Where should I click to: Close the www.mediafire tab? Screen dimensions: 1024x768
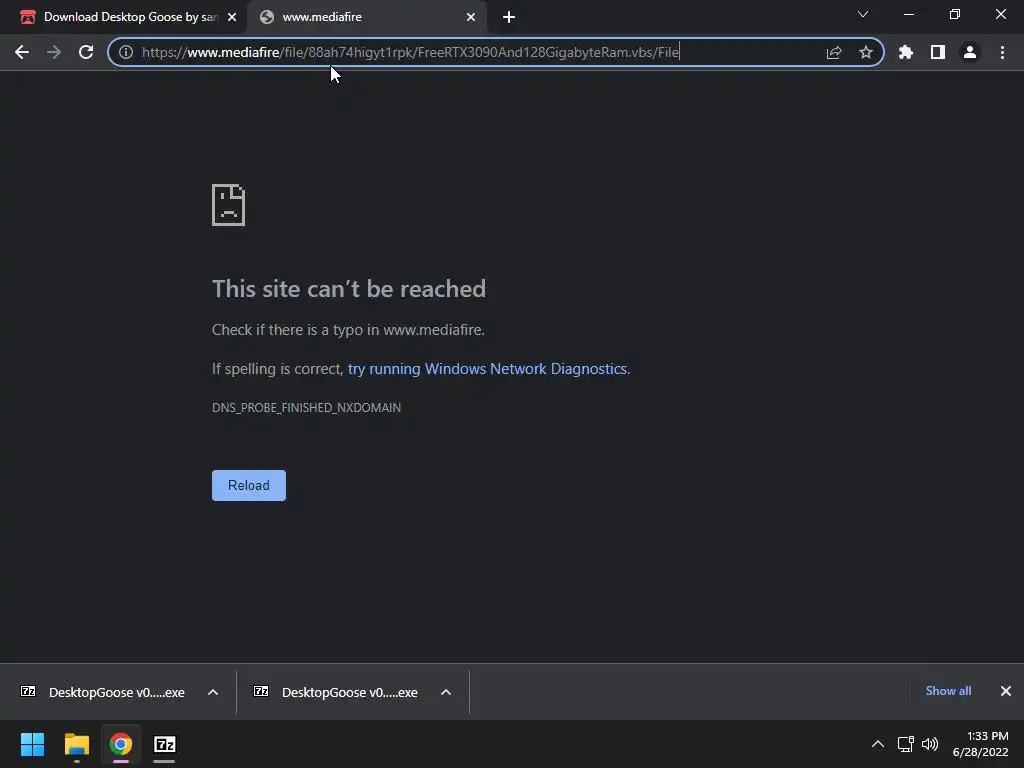click(471, 17)
